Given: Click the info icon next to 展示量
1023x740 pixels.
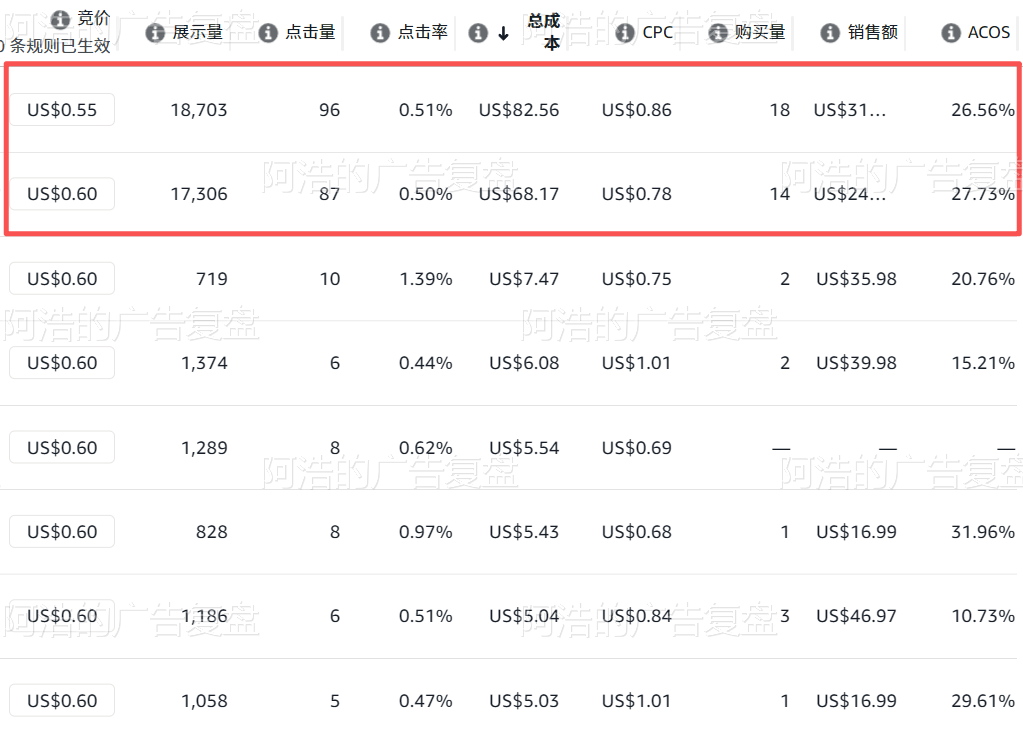Looking at the screenshot, I should point(155,33).
